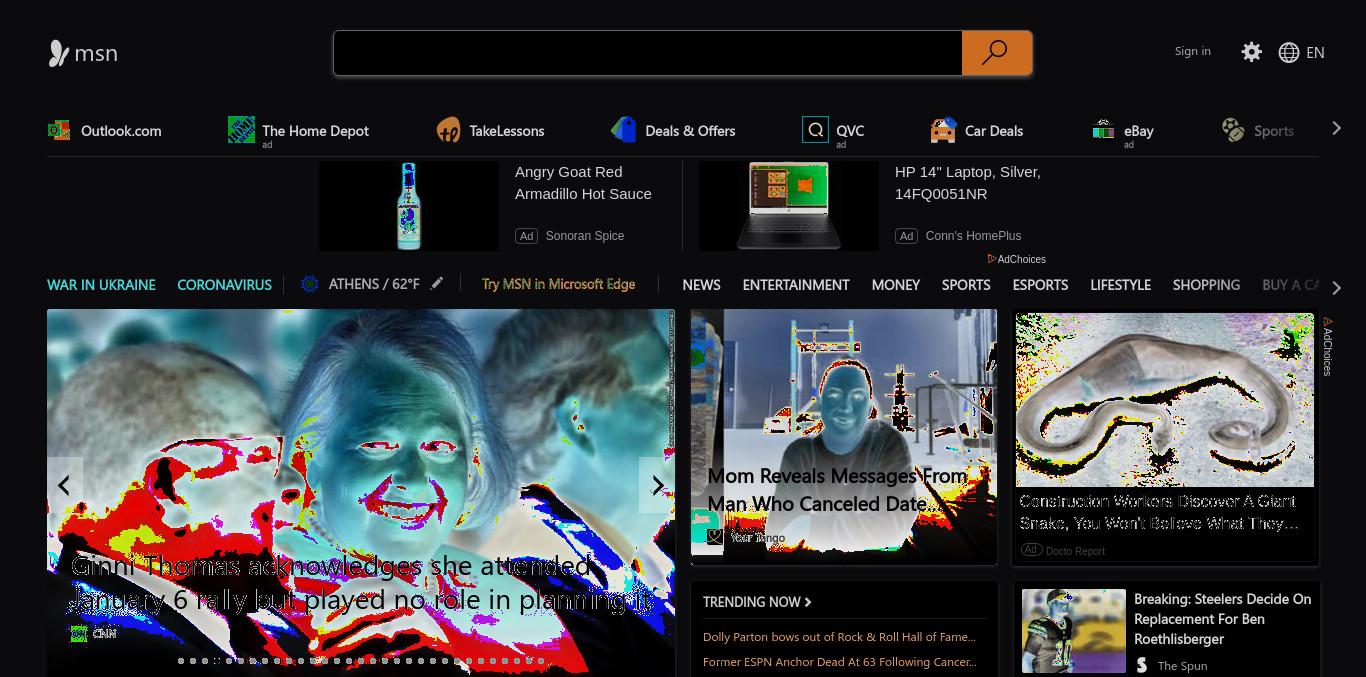The image size is (1366, 677).
Task: Click the Sports icon
Action: [1233, 130]
